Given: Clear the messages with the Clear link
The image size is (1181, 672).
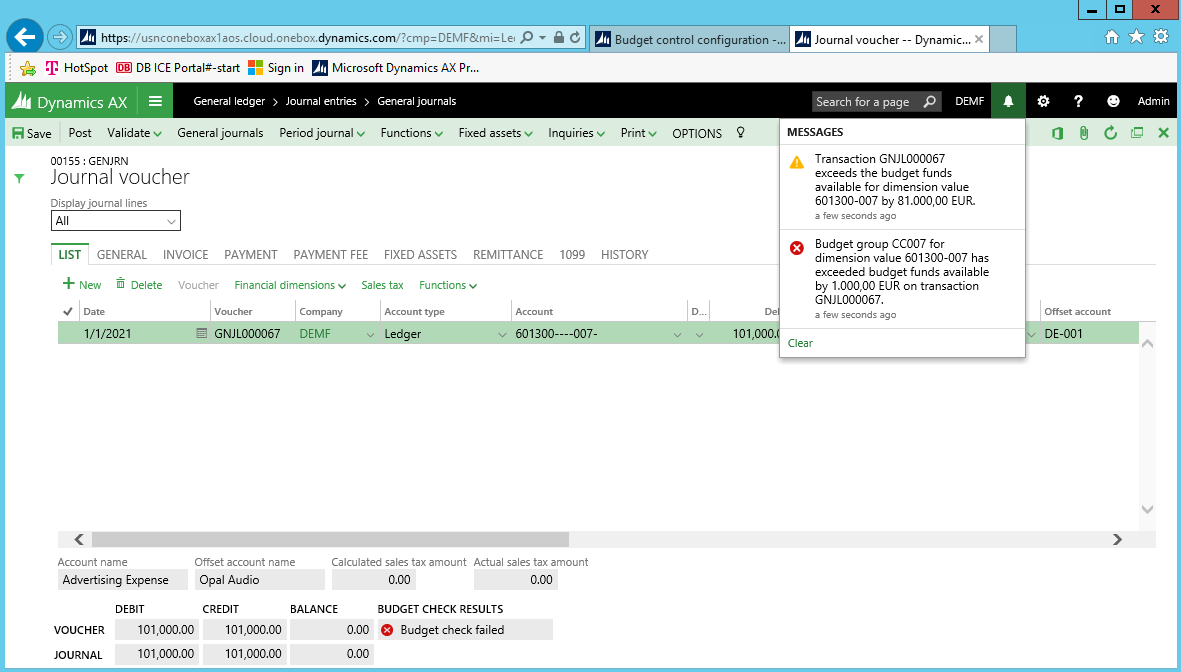Looking at the screenshot, I should (x=800, y=343).
